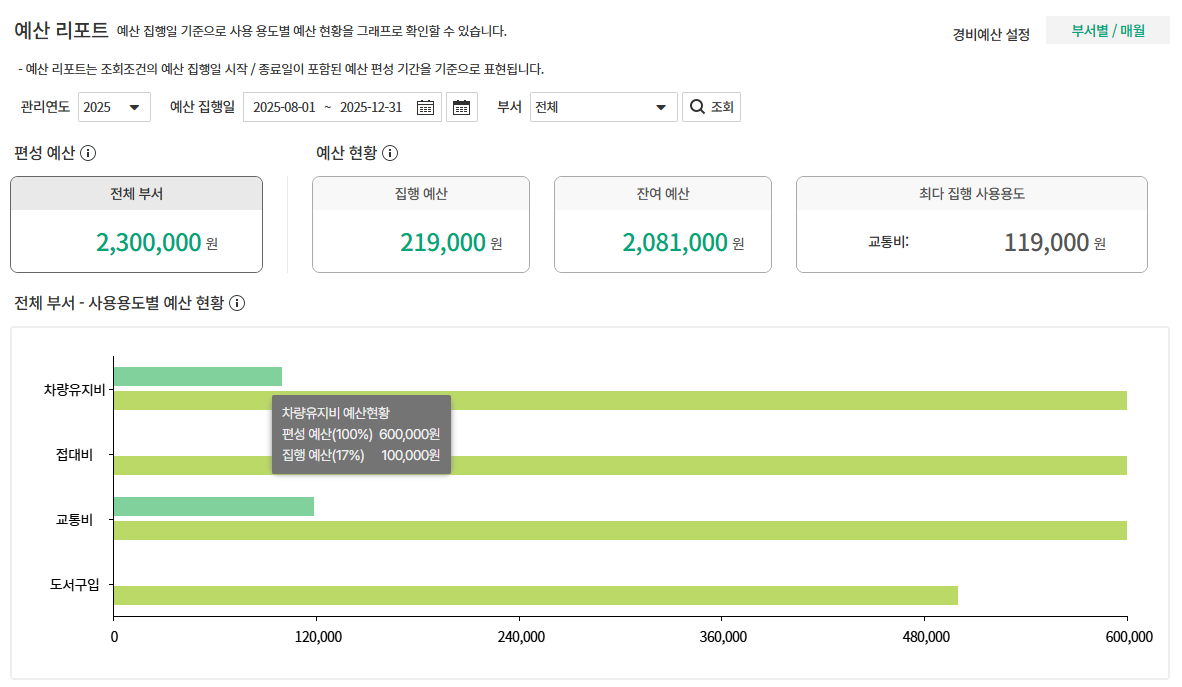
Task: Click the info icon beside 예산 현황
Action: tap(390, 153)
